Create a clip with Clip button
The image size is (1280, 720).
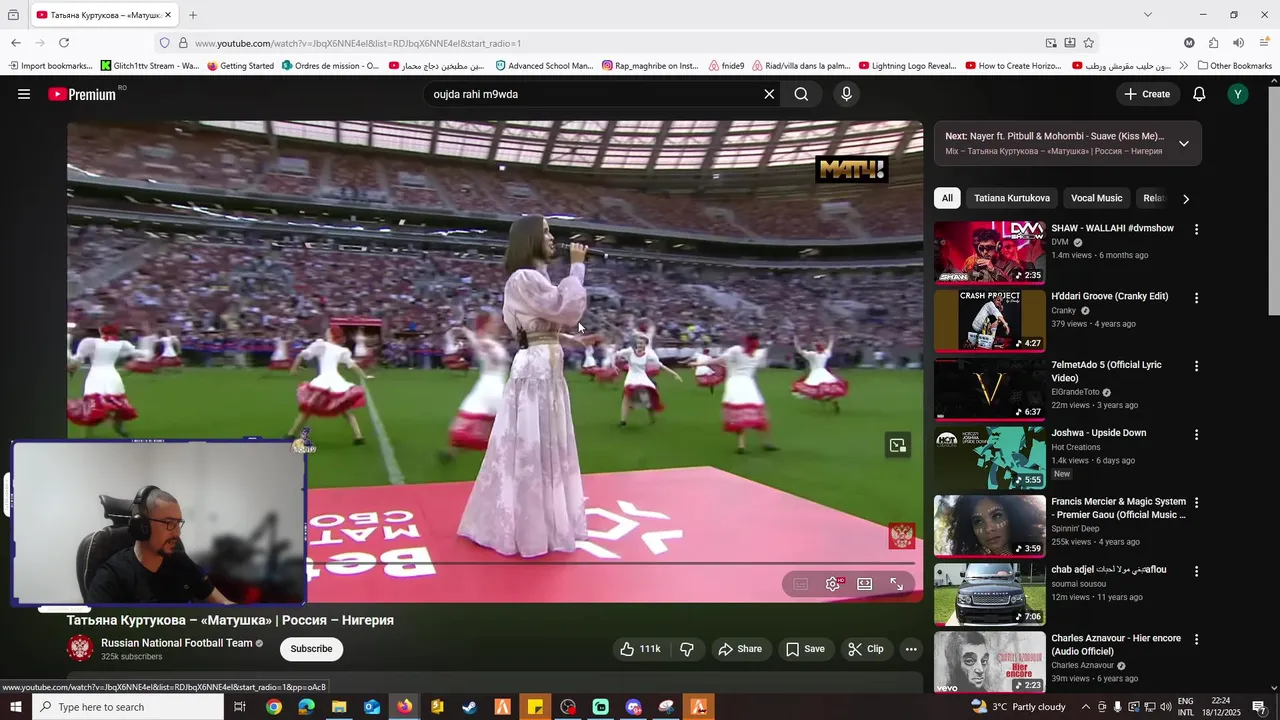click(866, 649)
